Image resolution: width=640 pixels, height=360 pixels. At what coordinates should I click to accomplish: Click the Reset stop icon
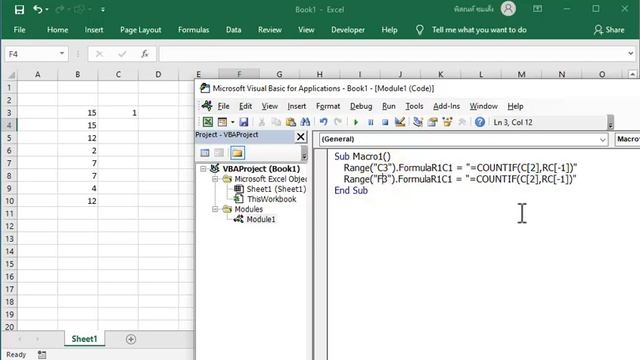pos(385,122)
